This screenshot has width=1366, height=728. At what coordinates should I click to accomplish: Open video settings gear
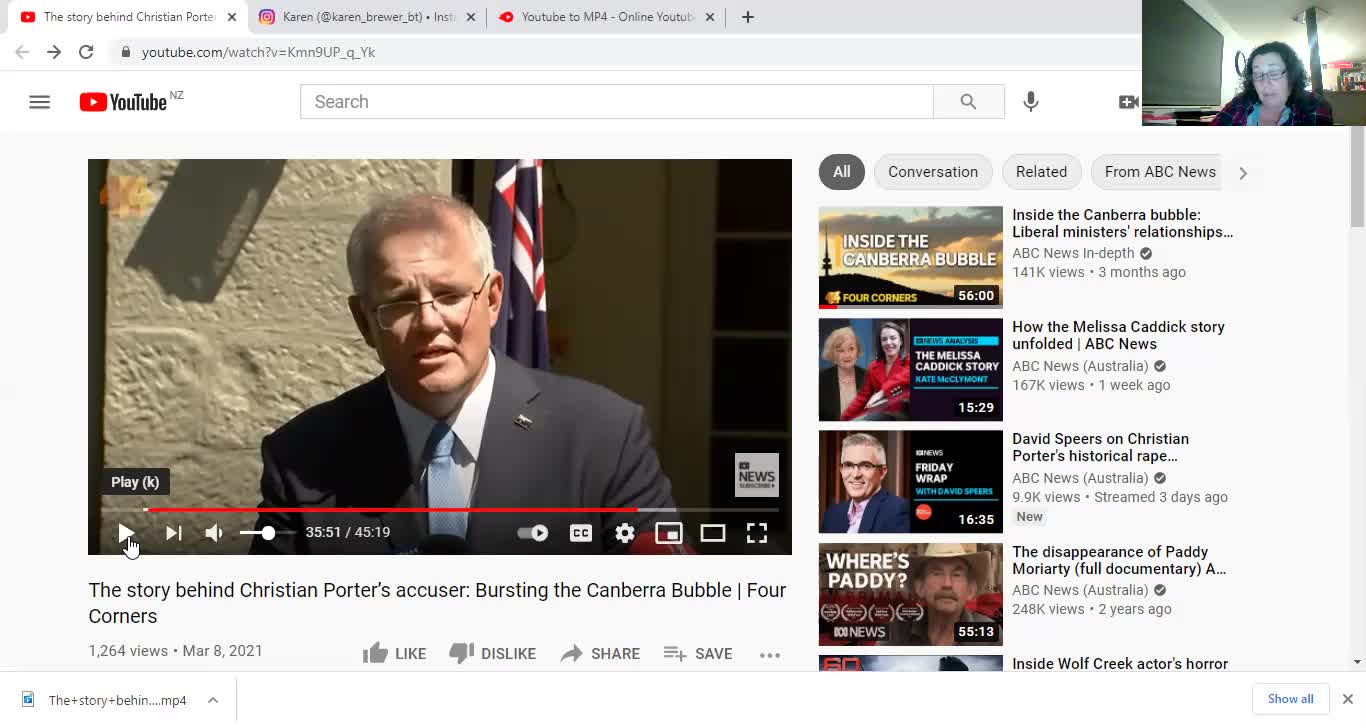tap(625, 533)
